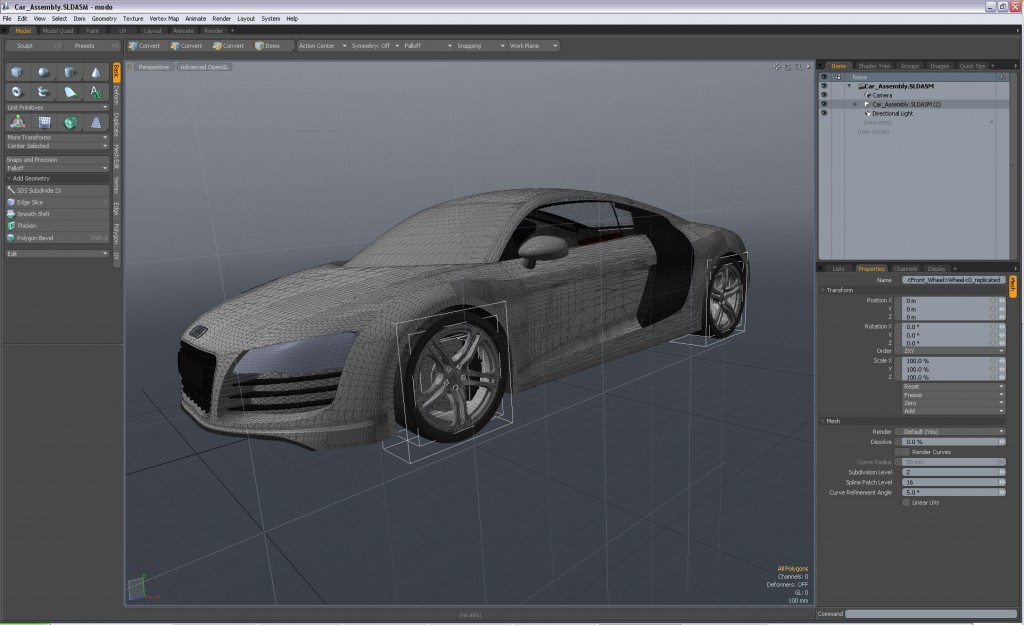Activate the Edge Slice tool
Viewport: 1024px width, 625px height.
tap(57, 202)
